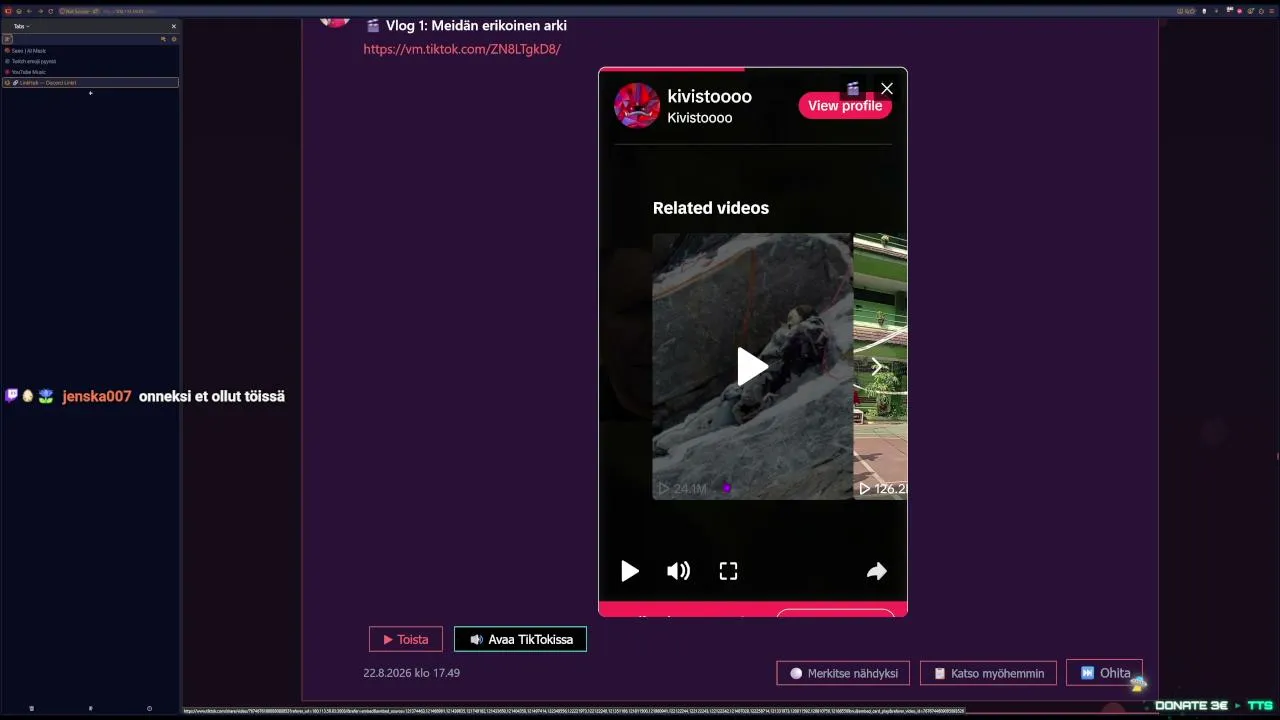Image resolution: width=1280 pixels, height=720 pixels.
Task: Click Merkitse nähdyksi button
Action: (x=843, y=673)
